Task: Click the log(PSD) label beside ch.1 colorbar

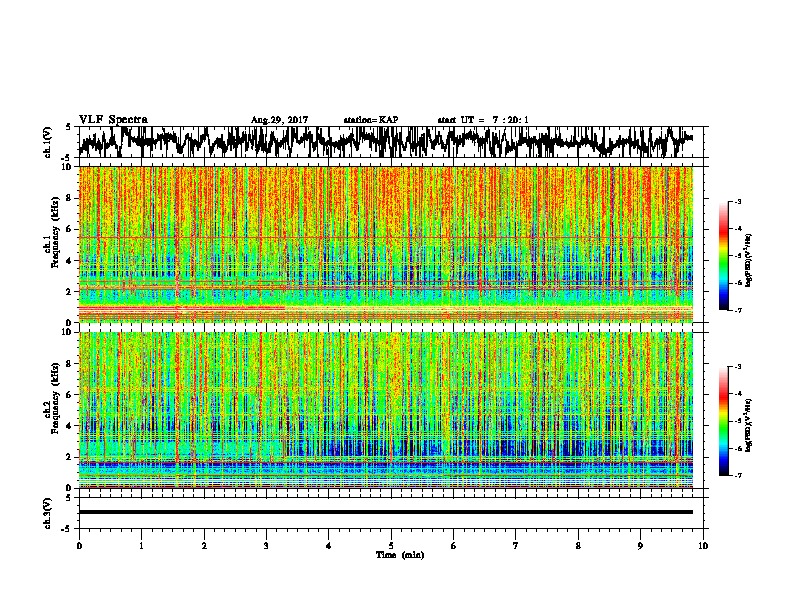Action: (749, 261)
